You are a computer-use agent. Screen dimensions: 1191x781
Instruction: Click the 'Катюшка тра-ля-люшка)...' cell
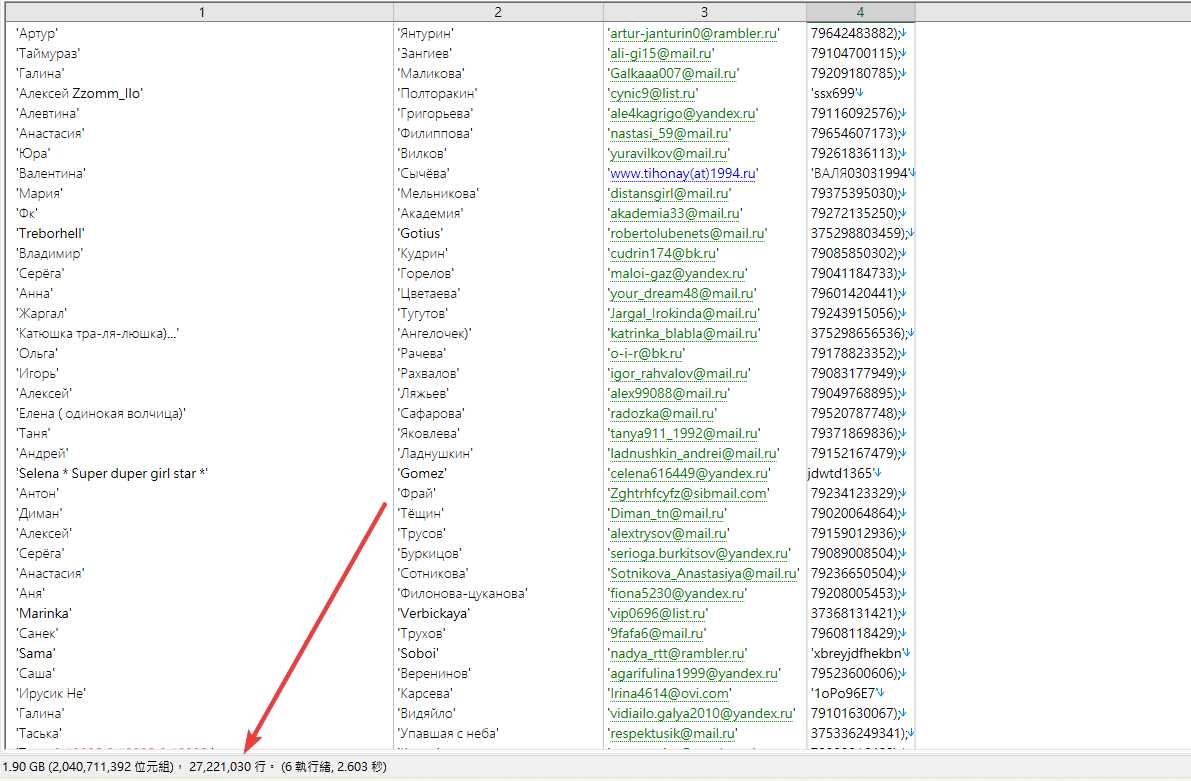point(97,334)
